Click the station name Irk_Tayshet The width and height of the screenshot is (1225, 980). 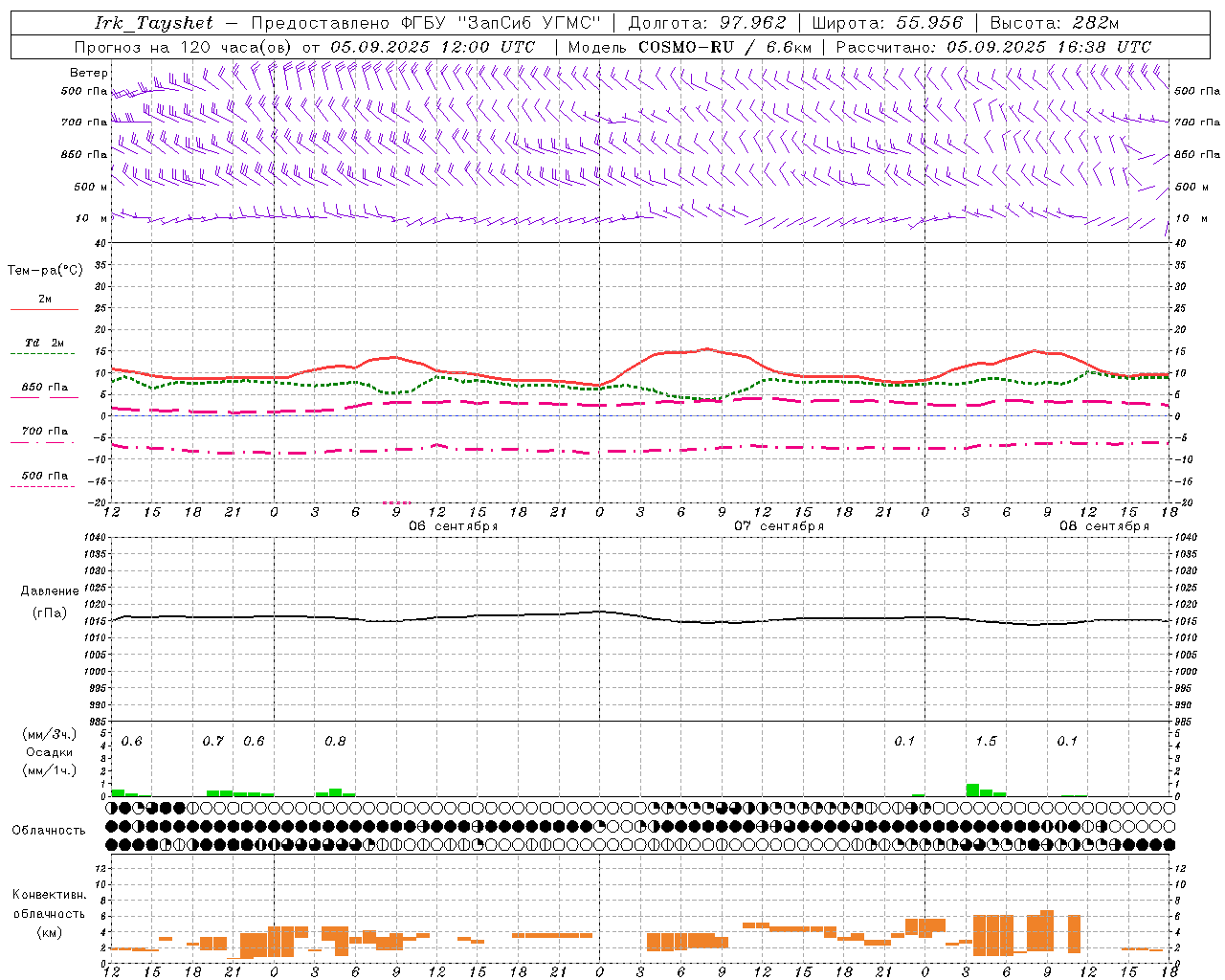click(154, 23)
